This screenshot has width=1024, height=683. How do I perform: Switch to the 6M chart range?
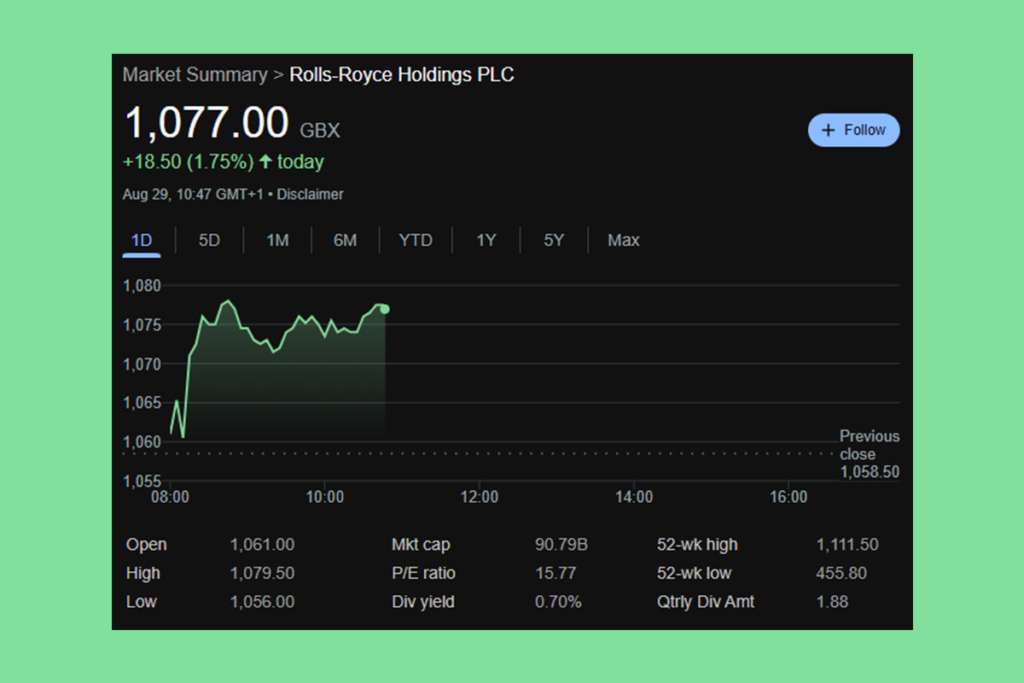(x=345, y=240)
